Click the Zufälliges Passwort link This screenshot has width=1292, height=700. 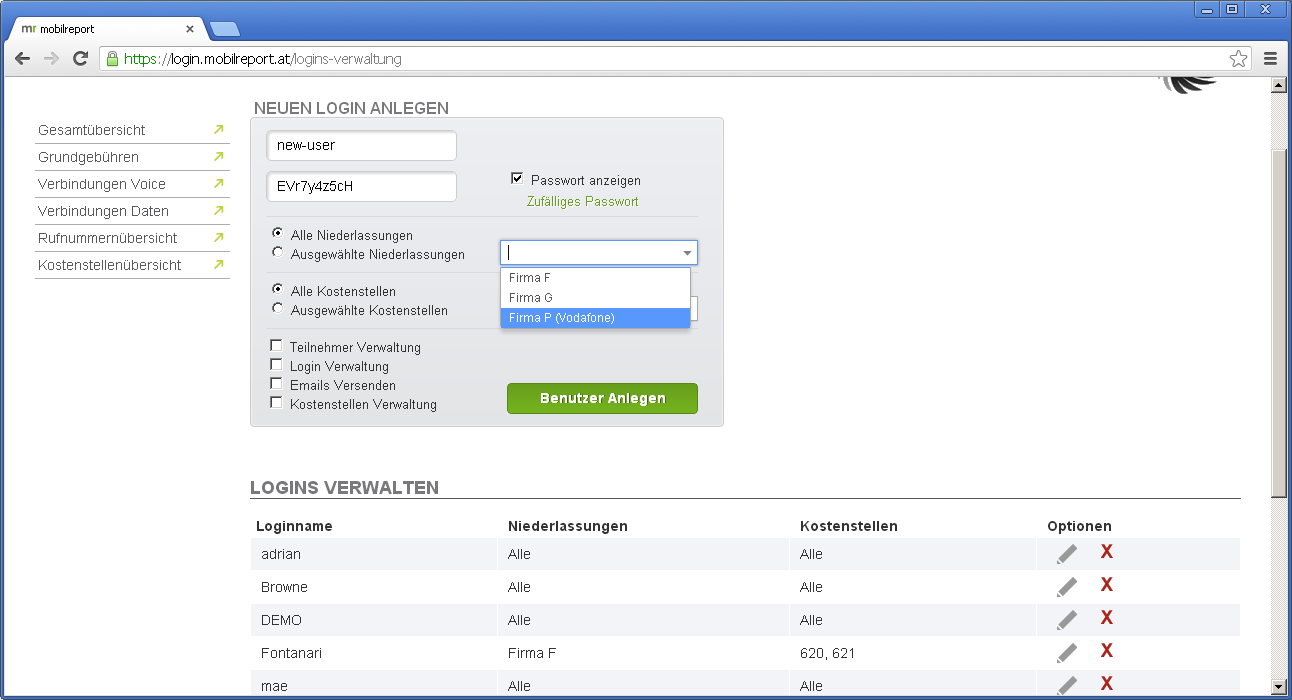coord(582,202)
